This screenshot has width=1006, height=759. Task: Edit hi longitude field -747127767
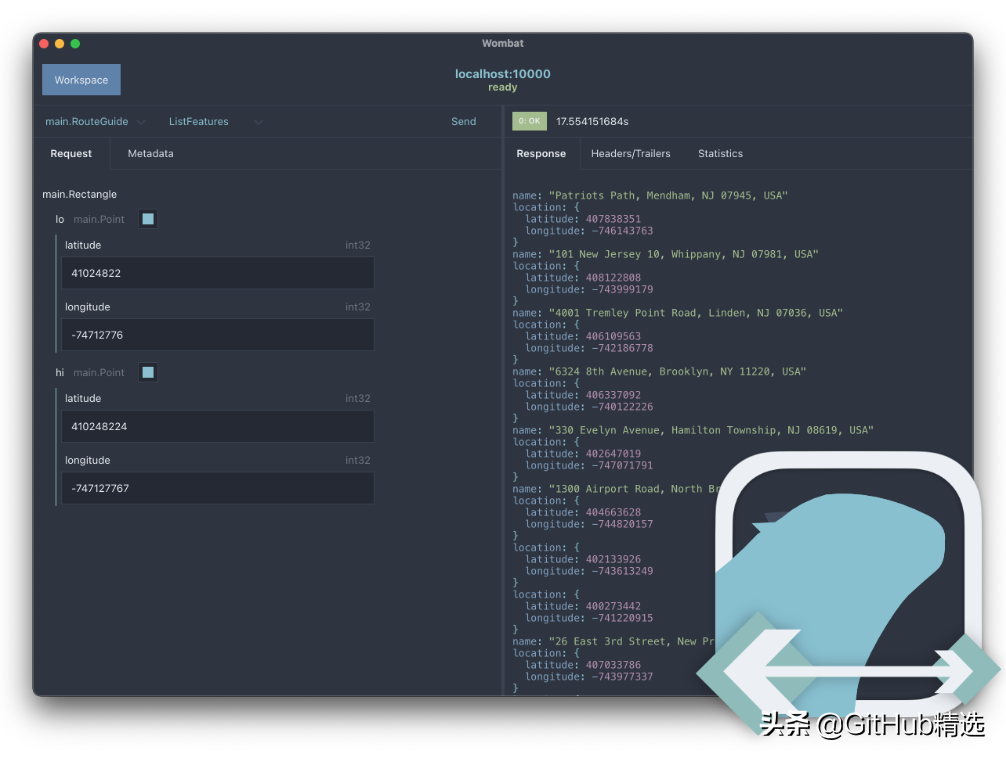click(217, 488)
